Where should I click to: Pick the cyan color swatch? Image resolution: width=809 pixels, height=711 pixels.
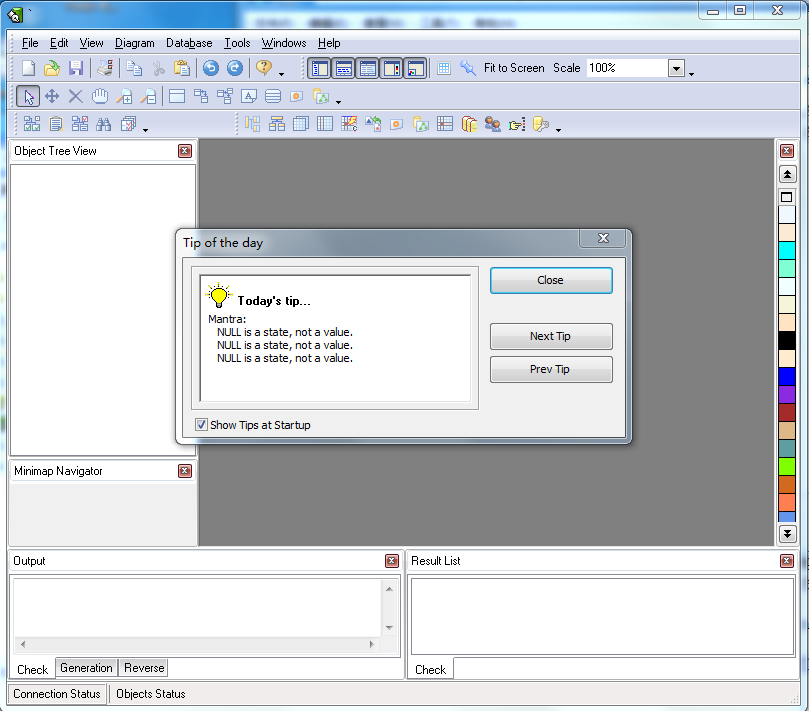pos(787,250)
